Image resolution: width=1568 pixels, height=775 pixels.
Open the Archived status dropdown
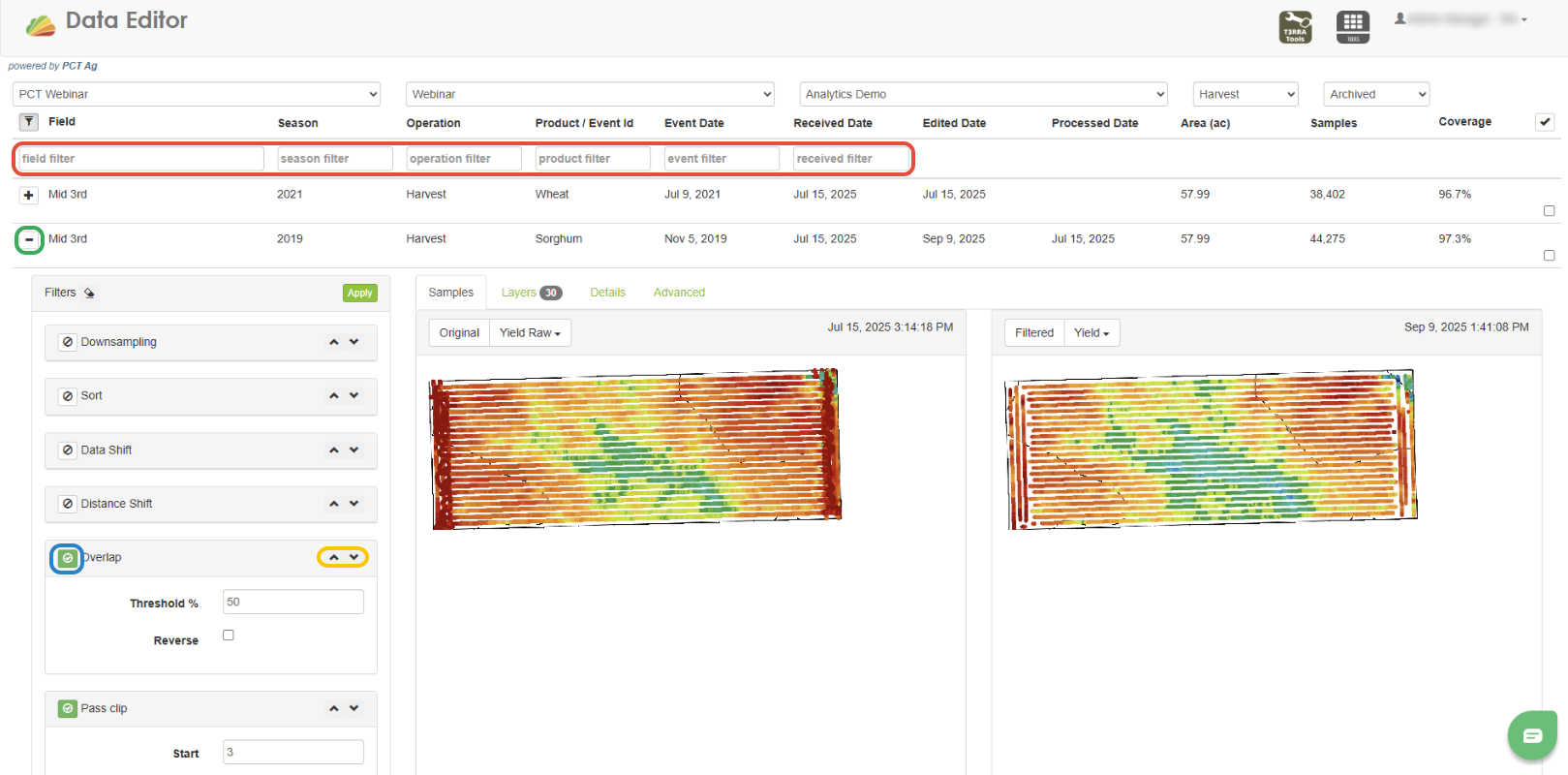pyautogui.click(x=1376, y=94)
